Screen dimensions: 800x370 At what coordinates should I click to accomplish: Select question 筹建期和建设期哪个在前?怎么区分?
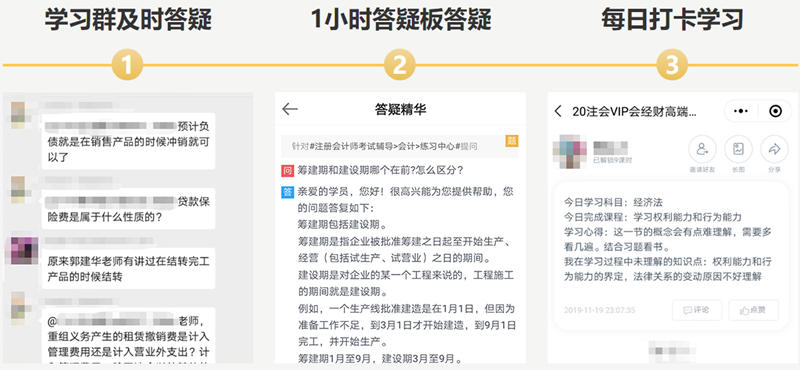pyautogui.click(x=380, y=170)
